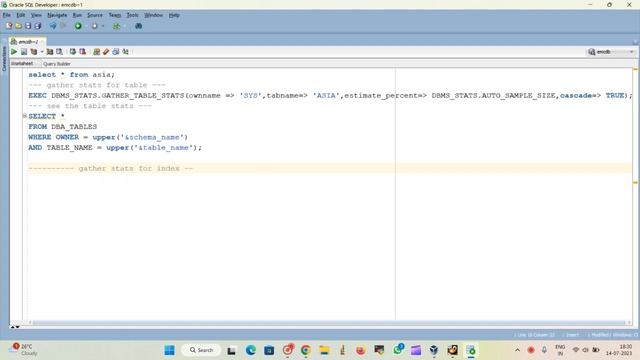
Task: Click the Open folder icon in main toolbar
Action: (x=19, y=26)
